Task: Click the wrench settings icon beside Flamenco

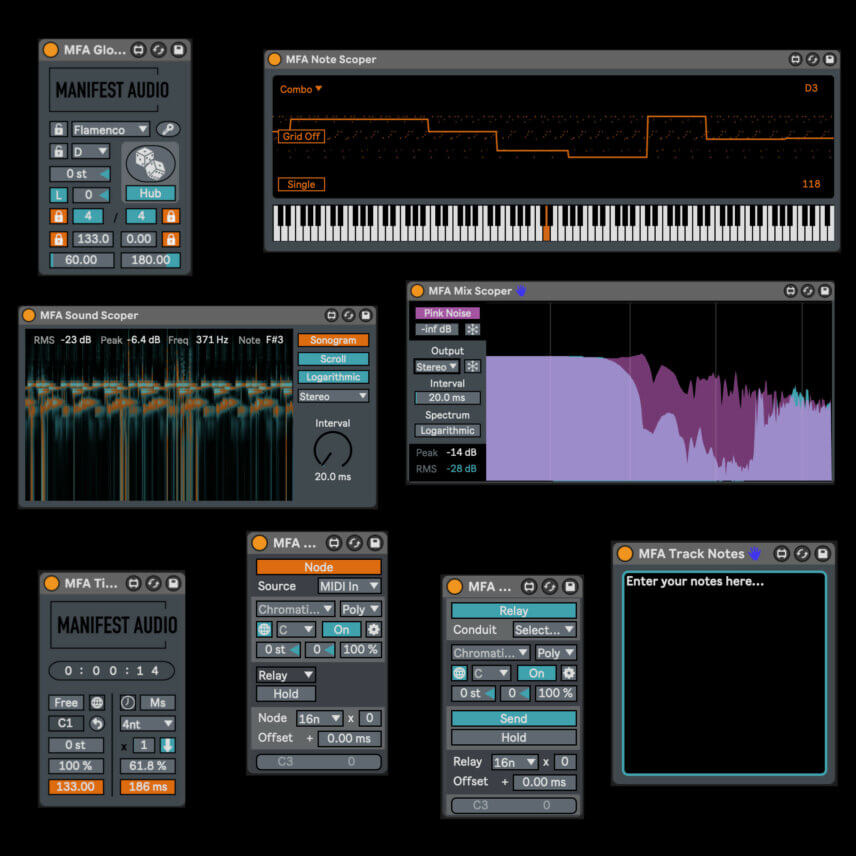Action: 168,129
